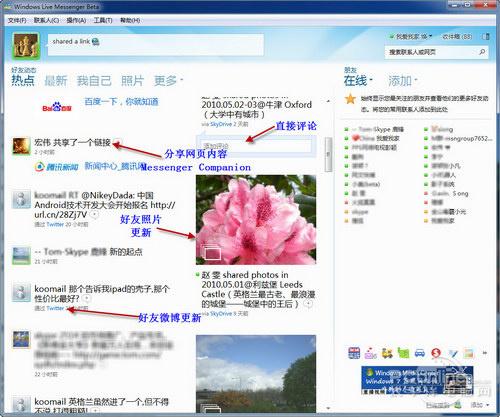
Task: Open the sky and trees photo
Action: (x=256, y=374)
